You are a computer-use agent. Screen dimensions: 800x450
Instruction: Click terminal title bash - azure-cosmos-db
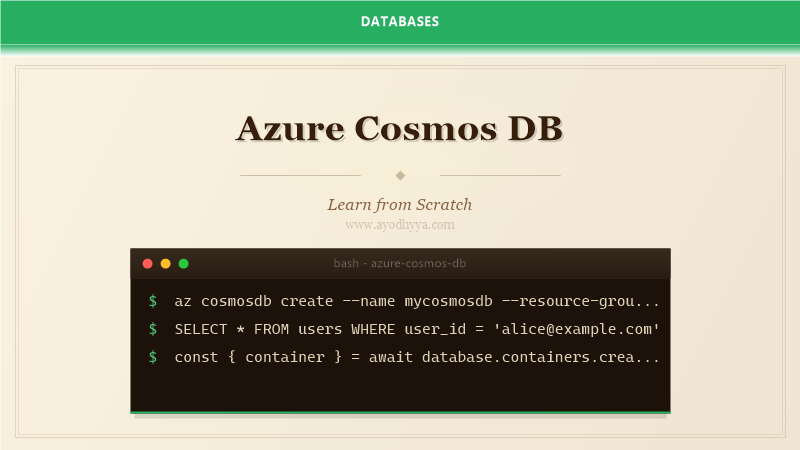click(x=400, y=263)
